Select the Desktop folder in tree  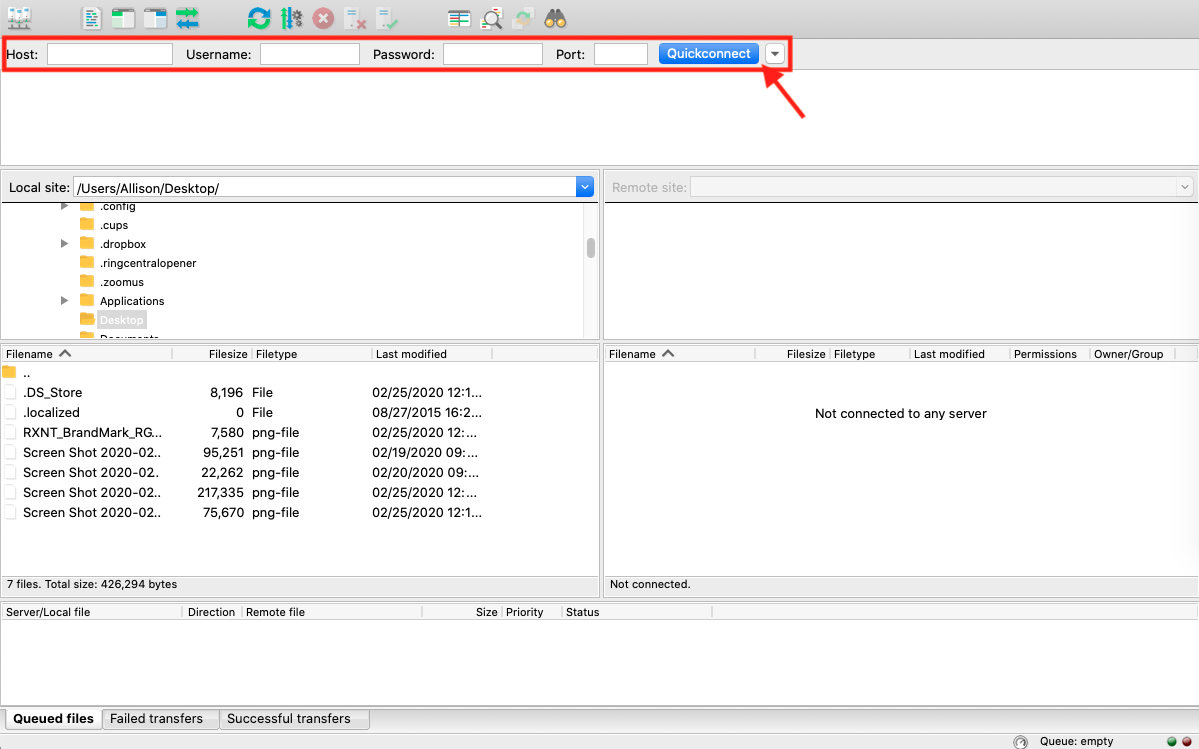click(x=122, y=320)
